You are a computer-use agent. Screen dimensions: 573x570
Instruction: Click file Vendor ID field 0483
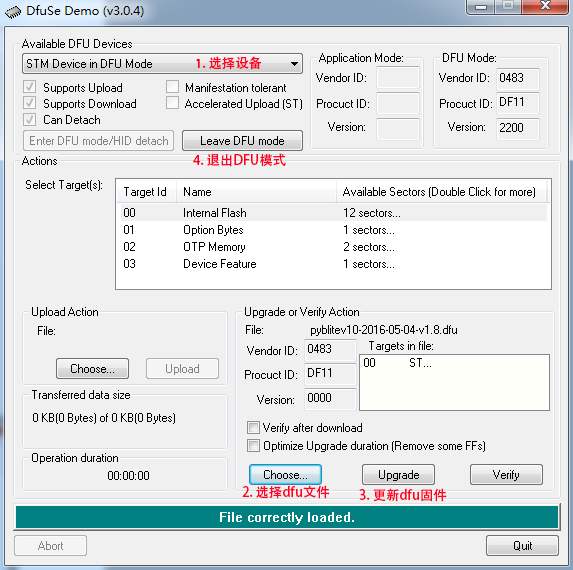[330, 350]
